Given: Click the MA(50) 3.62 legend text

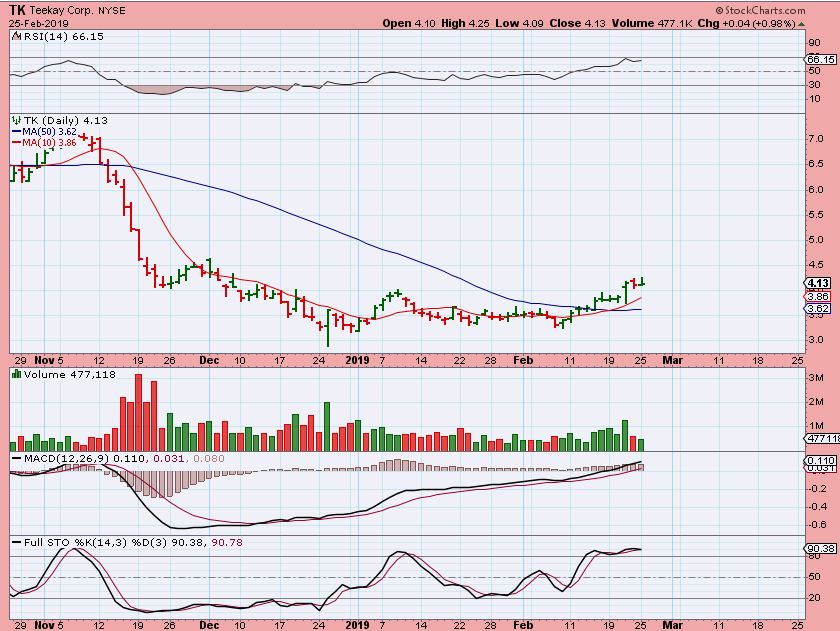Looking at the screenshot, I should (49, 131).
